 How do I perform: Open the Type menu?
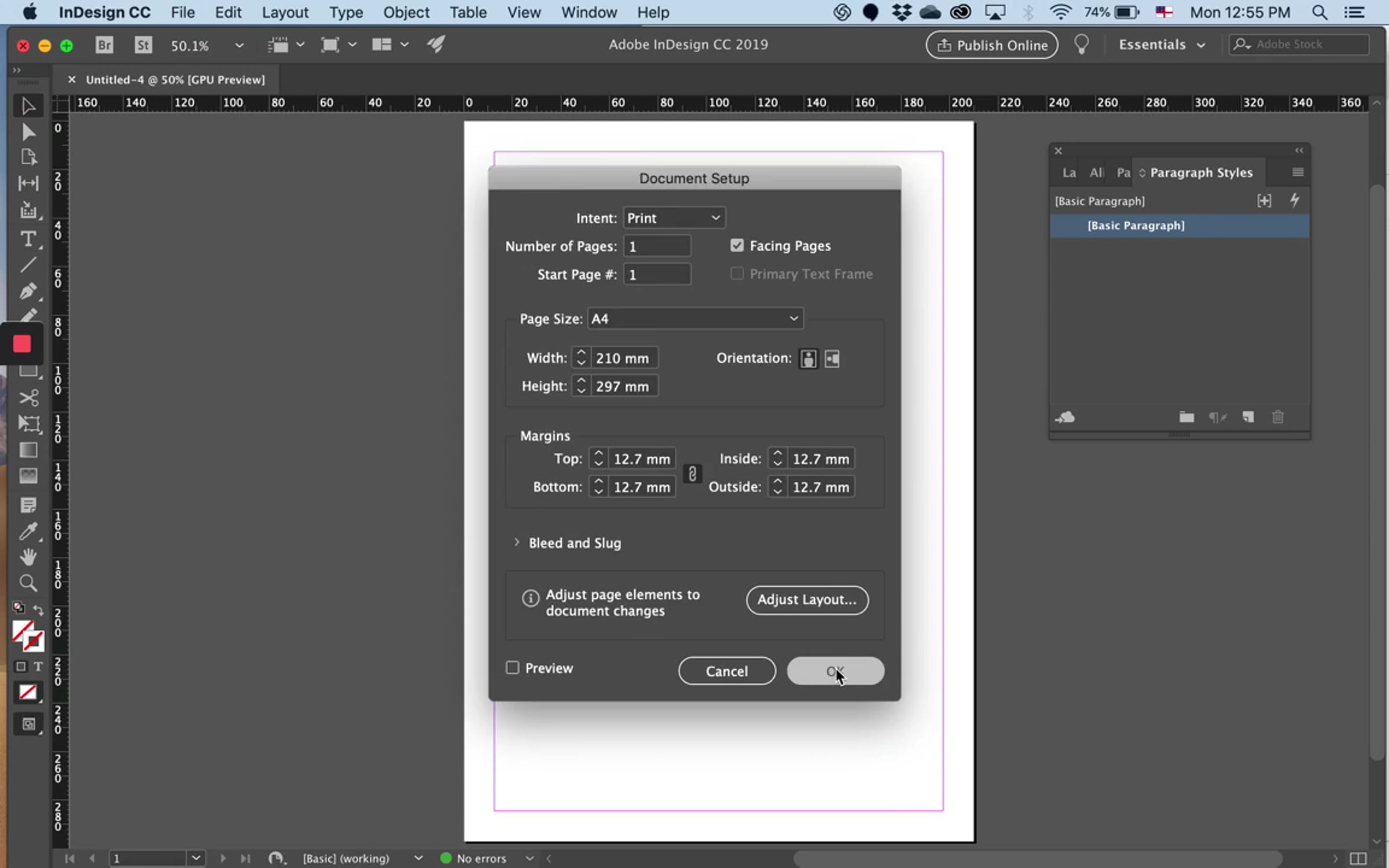(346, 12)
